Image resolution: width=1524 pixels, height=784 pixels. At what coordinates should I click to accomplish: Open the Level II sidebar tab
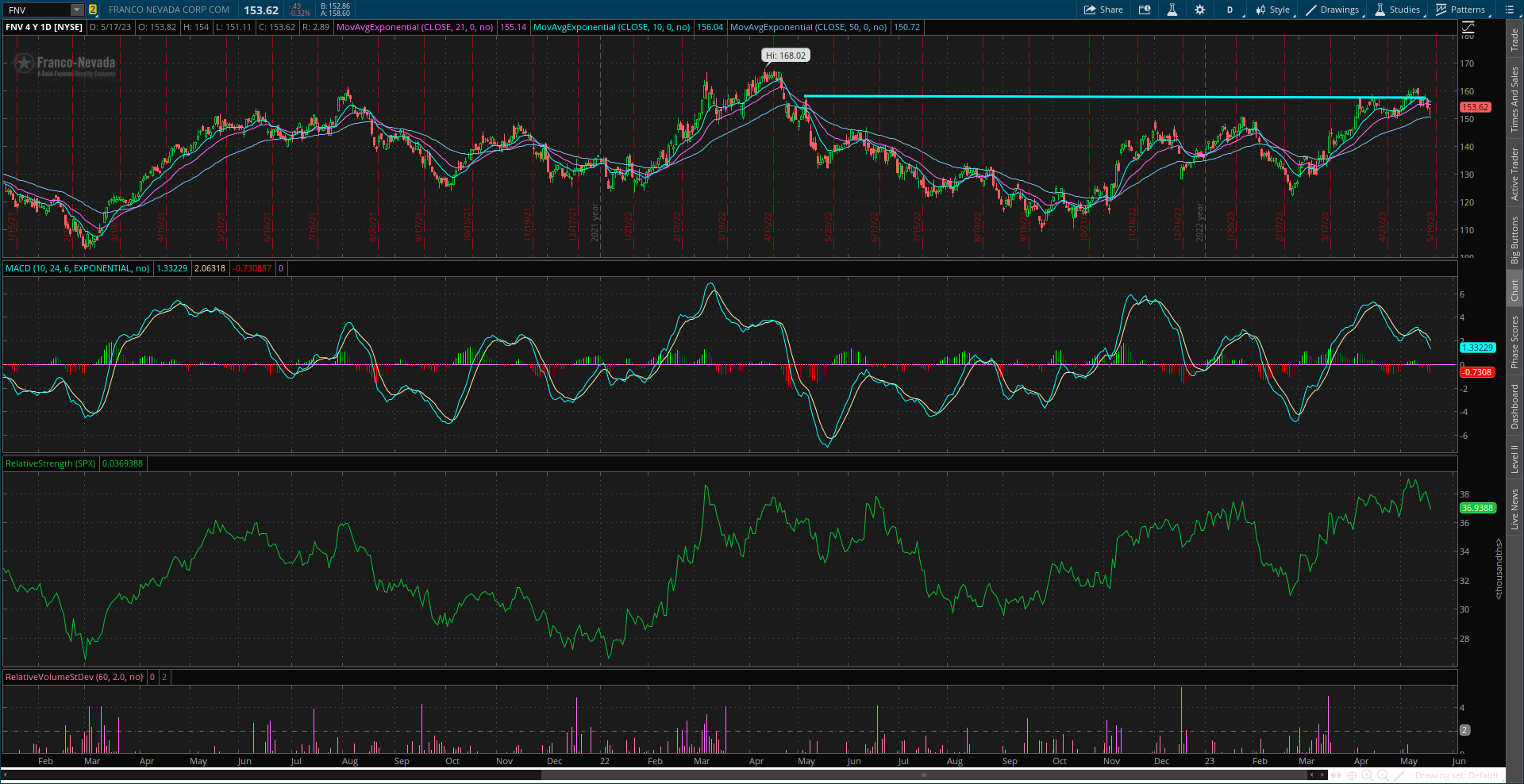1514,459
